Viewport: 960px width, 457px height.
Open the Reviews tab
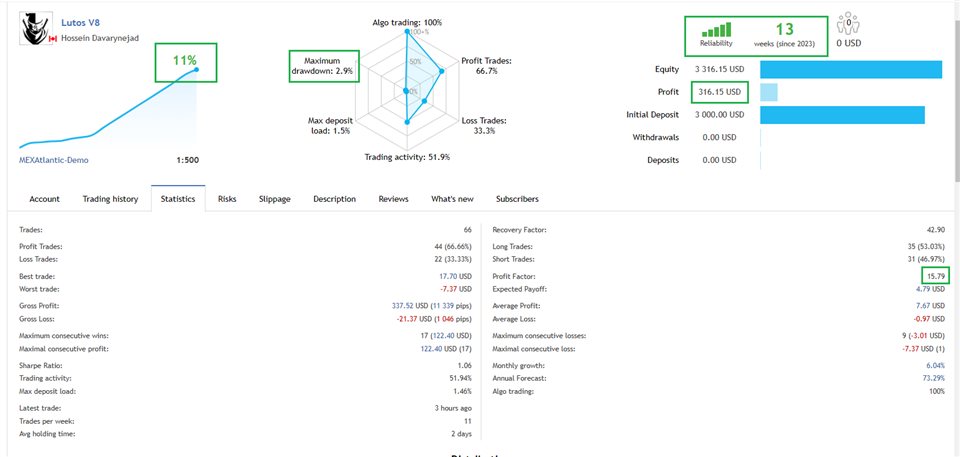tap(393, 199)
